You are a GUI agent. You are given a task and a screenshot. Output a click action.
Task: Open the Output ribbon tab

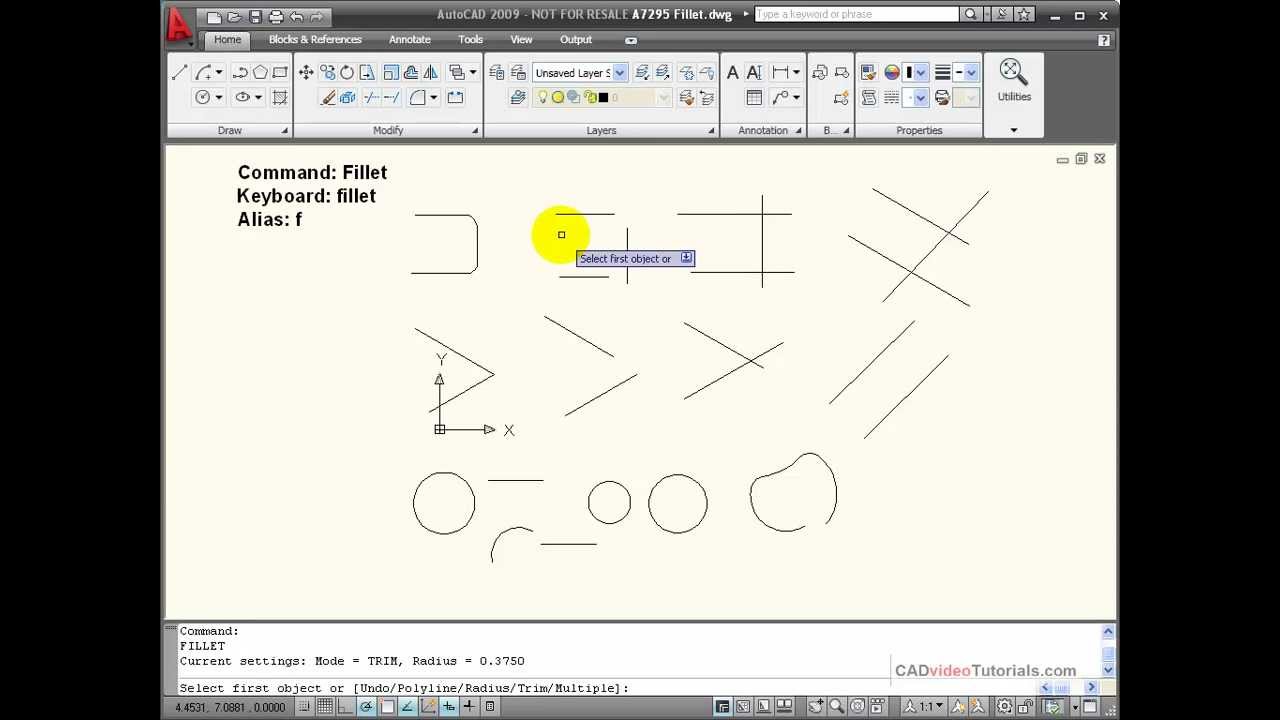pos(576,39)
